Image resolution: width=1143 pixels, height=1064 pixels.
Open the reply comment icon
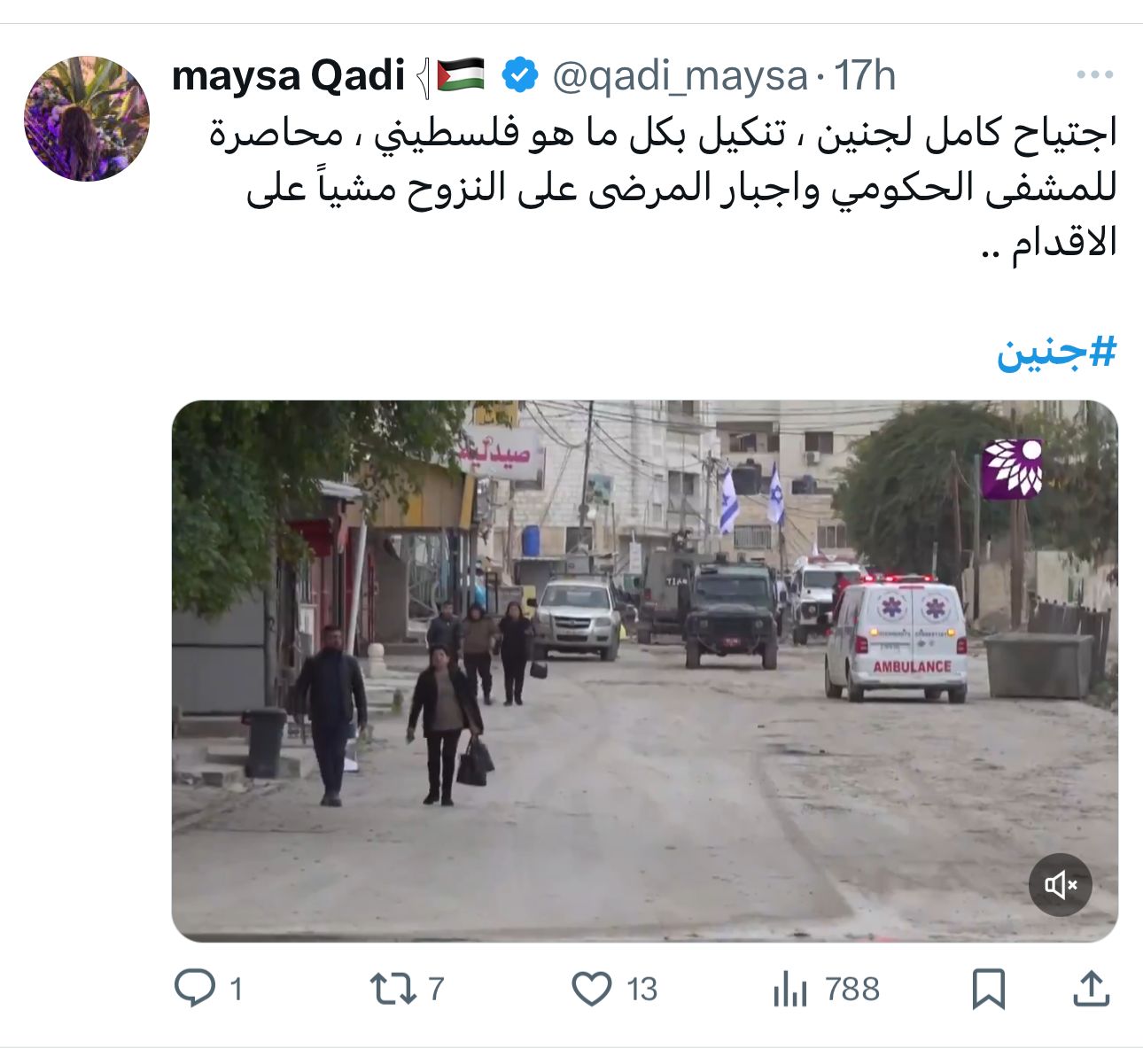coord(194,988)
